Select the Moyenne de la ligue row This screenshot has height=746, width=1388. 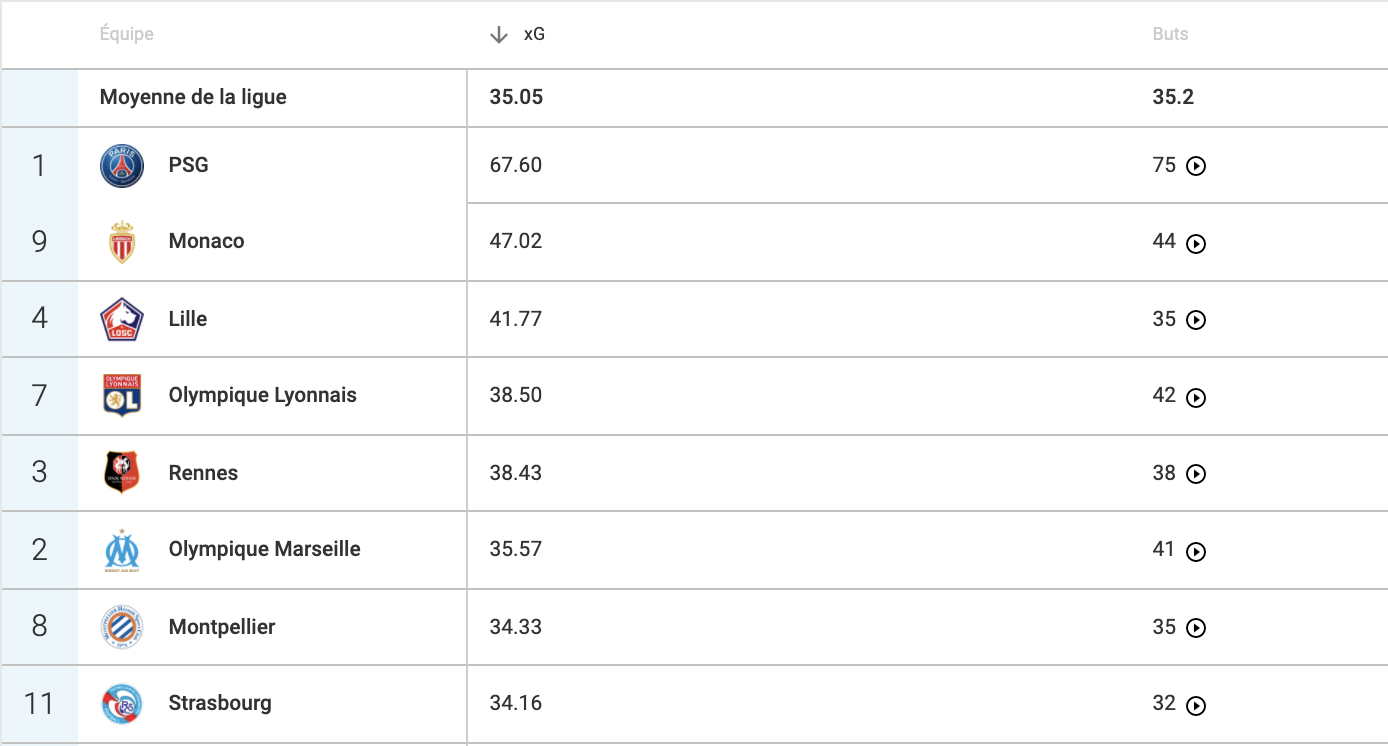click(694, 98)
